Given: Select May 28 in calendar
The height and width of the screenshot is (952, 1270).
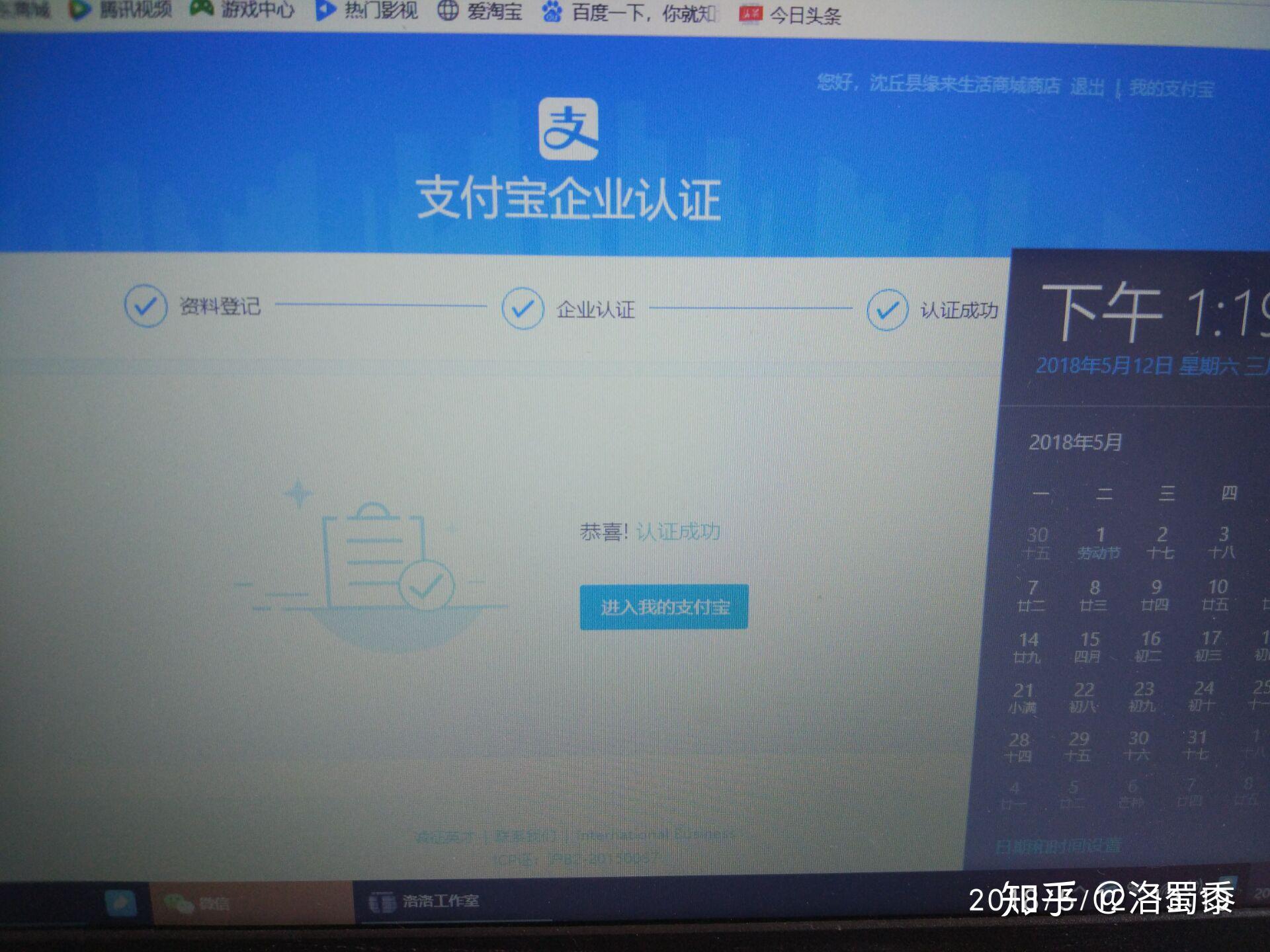Looking at the screenshot, I should [1019, 747].
